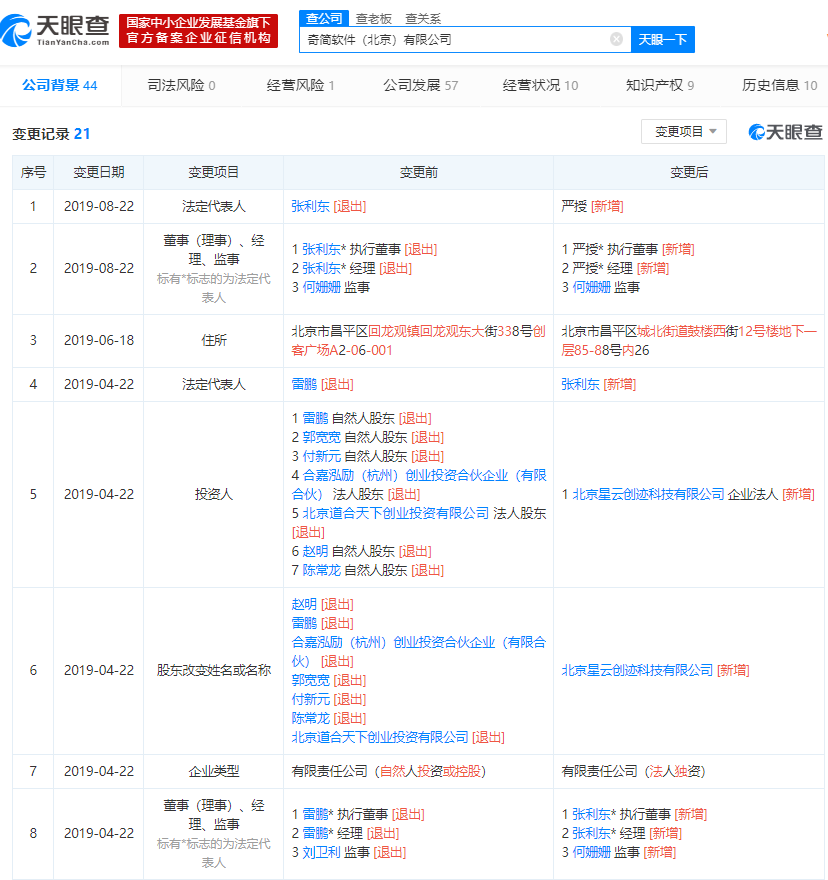Click the red official credit agency banner

(x=198, y=31)
